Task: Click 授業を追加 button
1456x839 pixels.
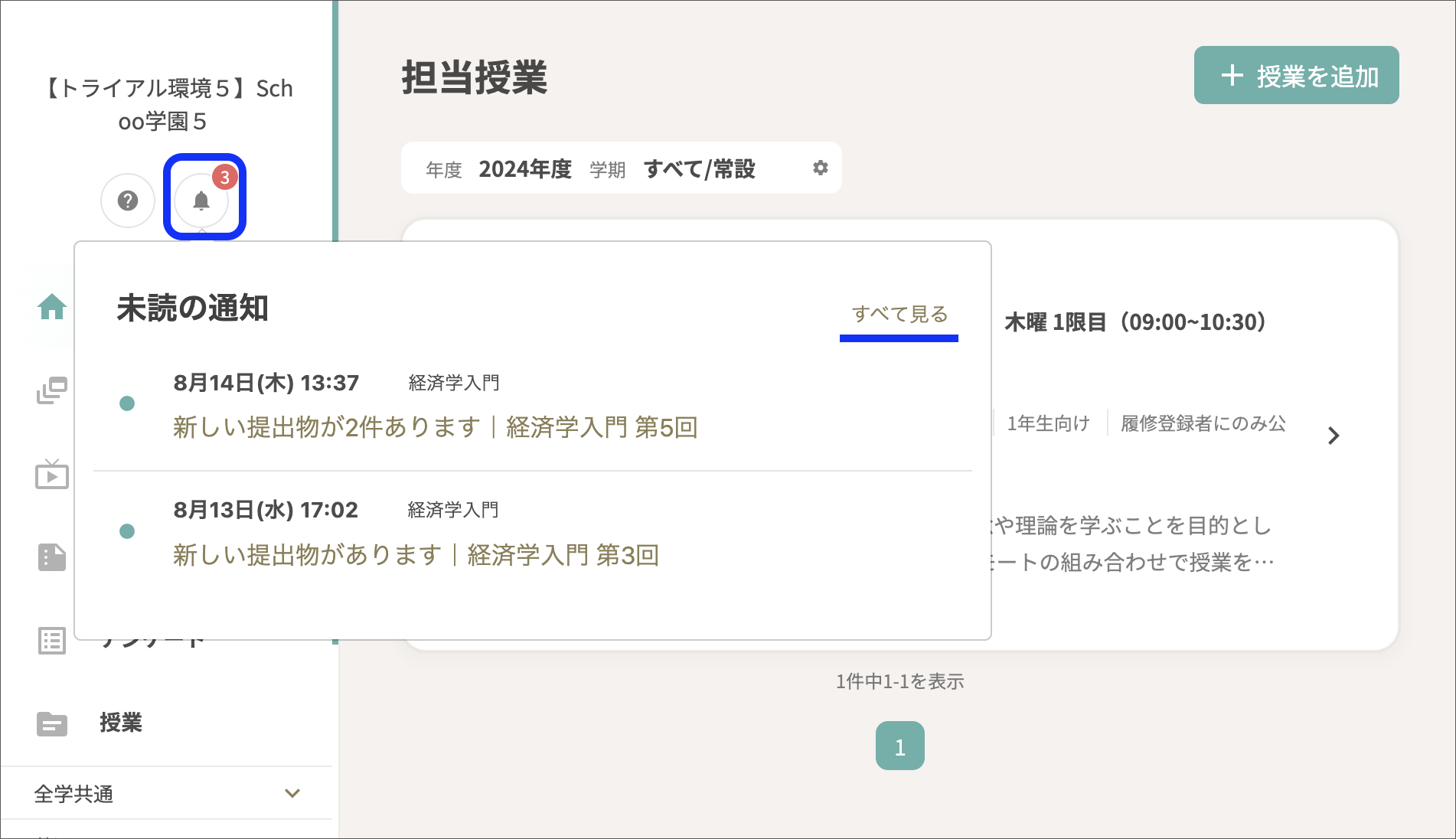Action: coord(1296,76)
